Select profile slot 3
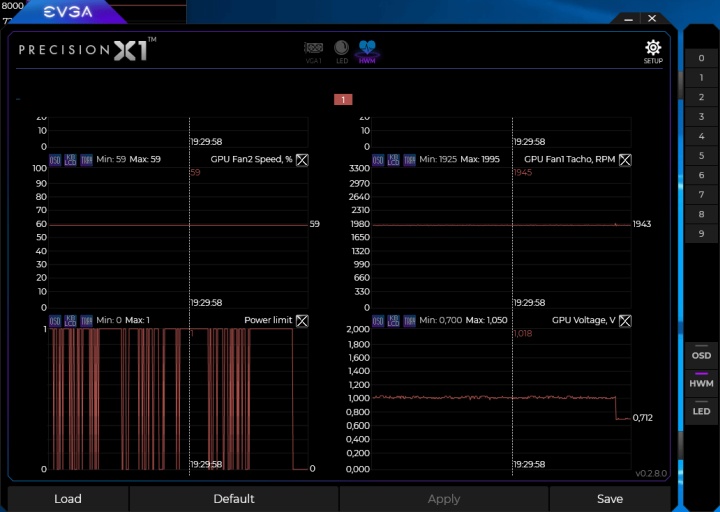 coord(701,117)
